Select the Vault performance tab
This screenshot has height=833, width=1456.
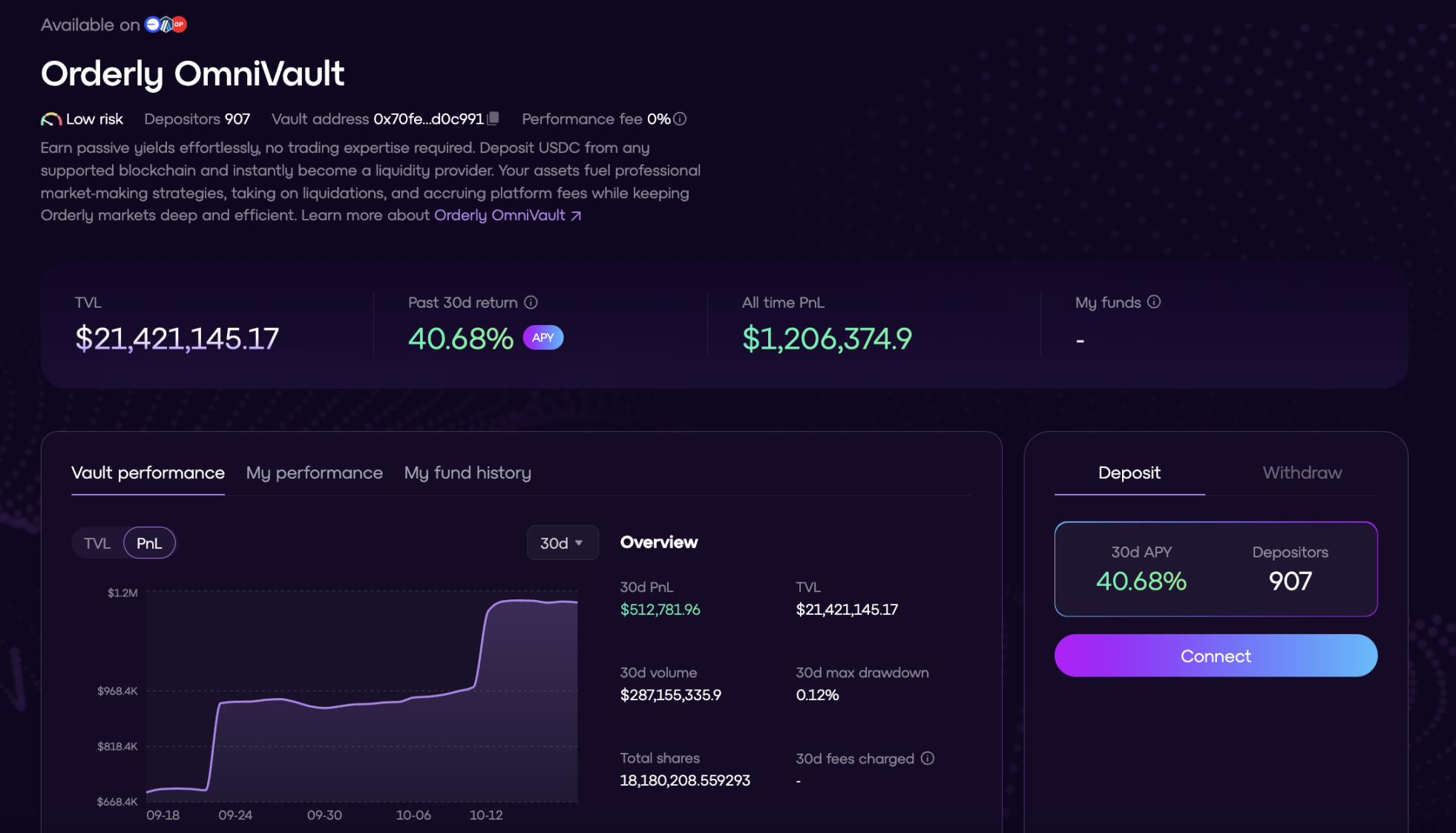148,473
